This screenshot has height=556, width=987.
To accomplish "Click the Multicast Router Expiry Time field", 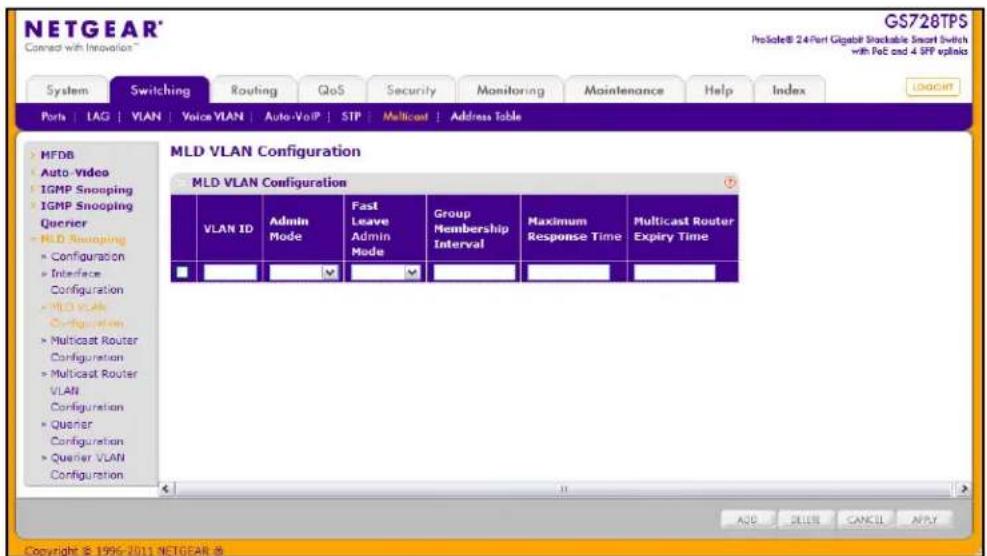I will point(674,272).
